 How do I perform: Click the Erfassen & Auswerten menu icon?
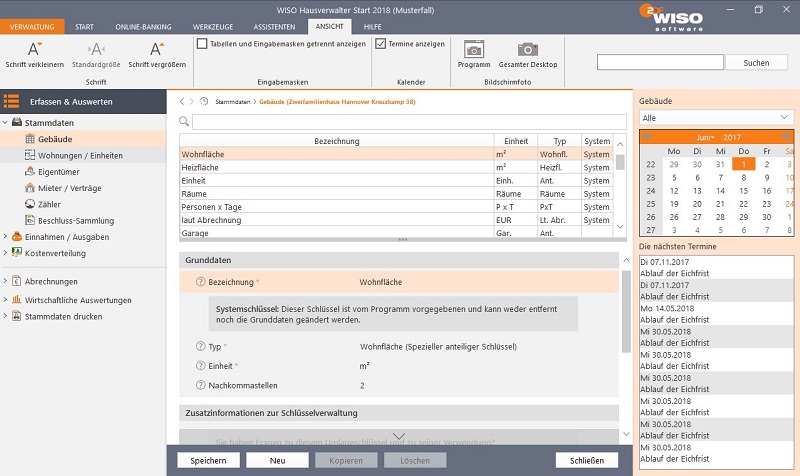click(x=12, y=101)
